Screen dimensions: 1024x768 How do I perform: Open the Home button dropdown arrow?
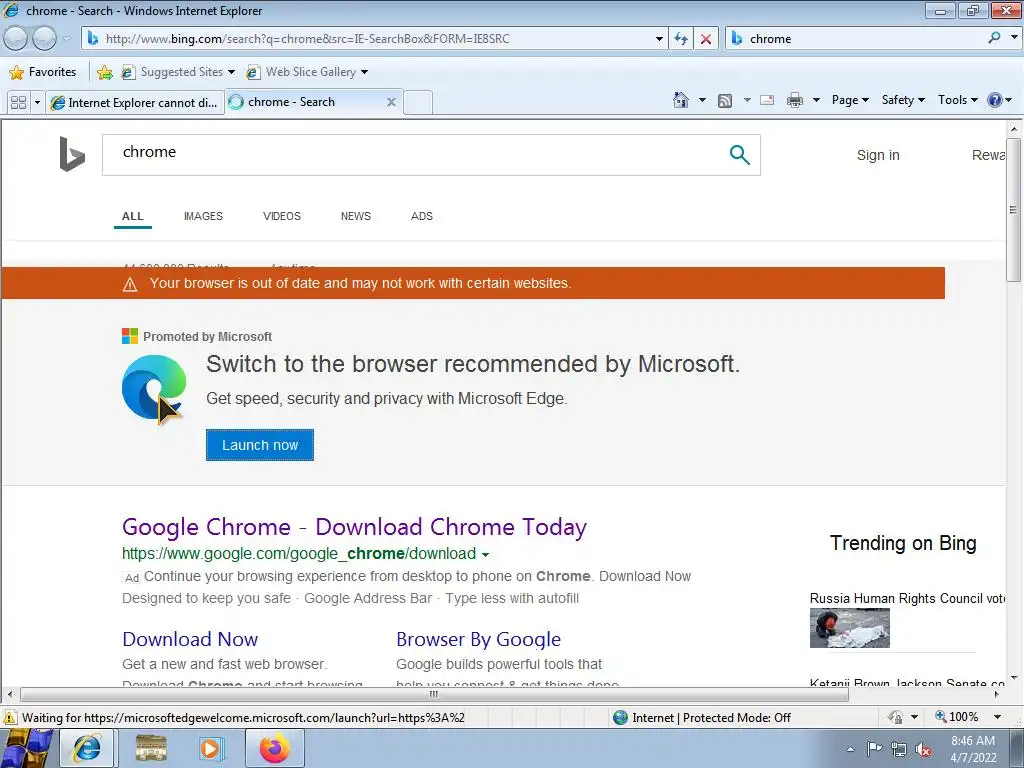702,100
